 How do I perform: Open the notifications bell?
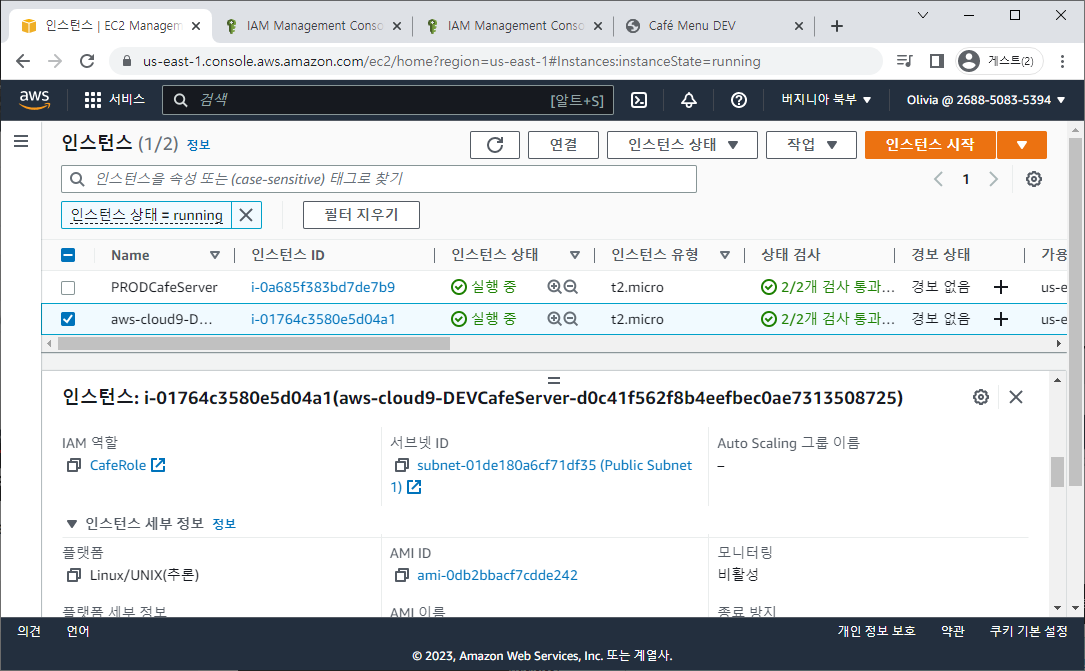point(689,100)
